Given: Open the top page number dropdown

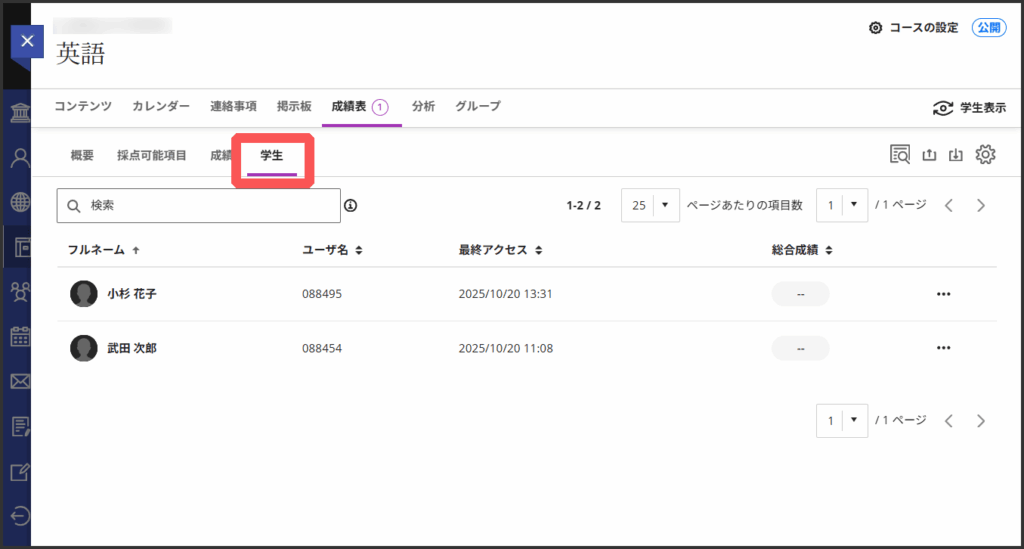Looking at the screenshot, I should (x=840, y=205).
